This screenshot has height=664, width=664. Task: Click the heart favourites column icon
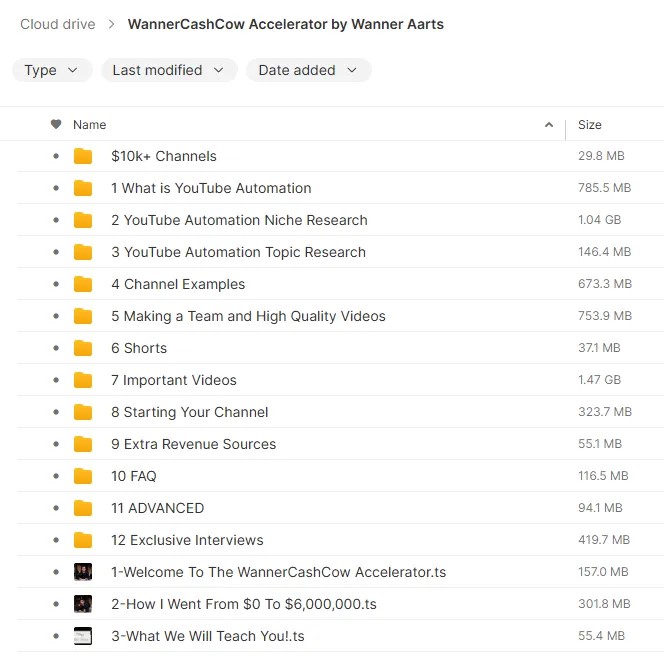(x=56, y=124)
